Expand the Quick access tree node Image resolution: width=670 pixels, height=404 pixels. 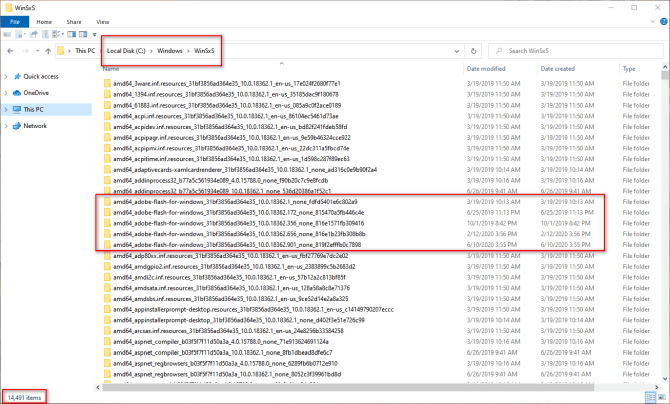6,76
